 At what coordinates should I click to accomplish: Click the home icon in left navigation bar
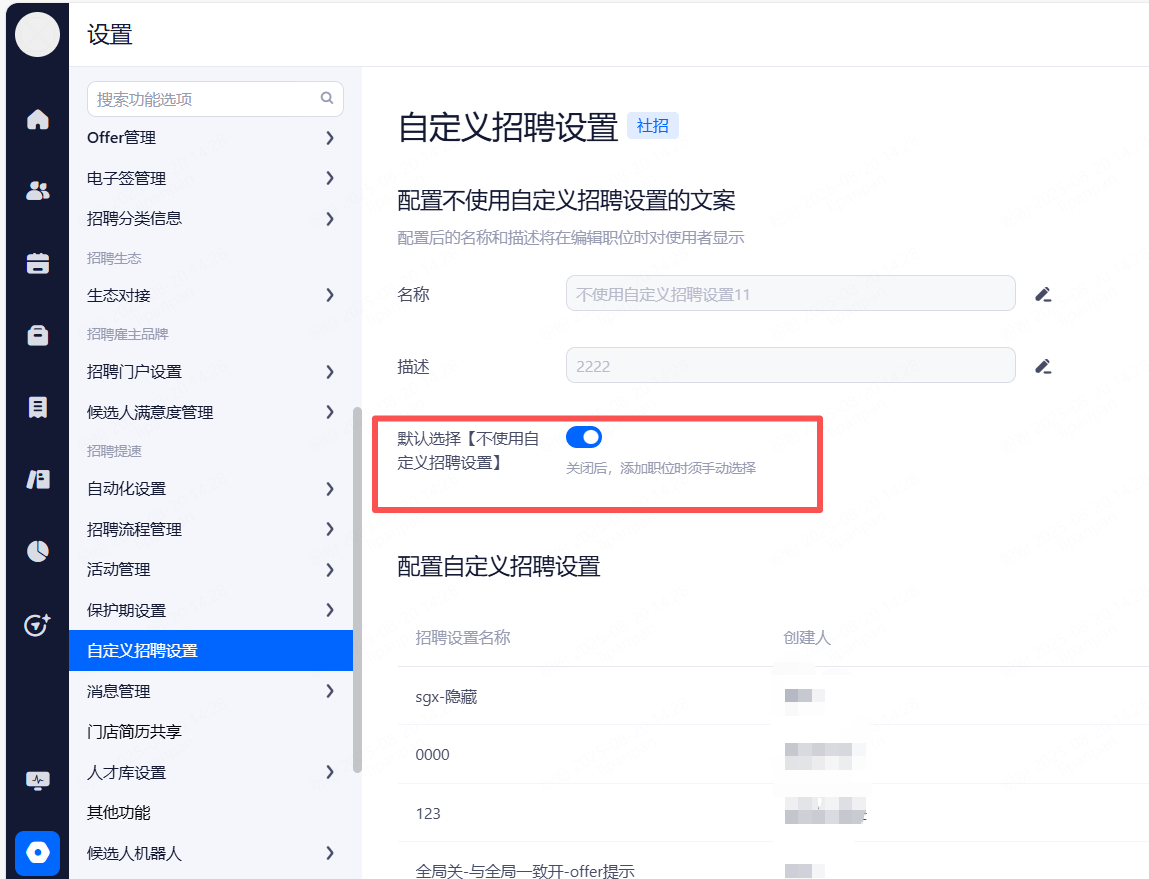tap(38, 120)
